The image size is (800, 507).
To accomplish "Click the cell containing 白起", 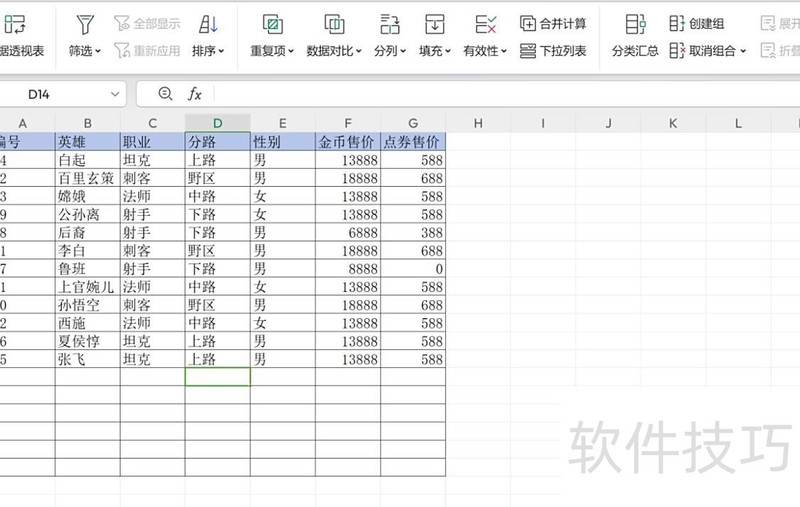I will point(88,160).
